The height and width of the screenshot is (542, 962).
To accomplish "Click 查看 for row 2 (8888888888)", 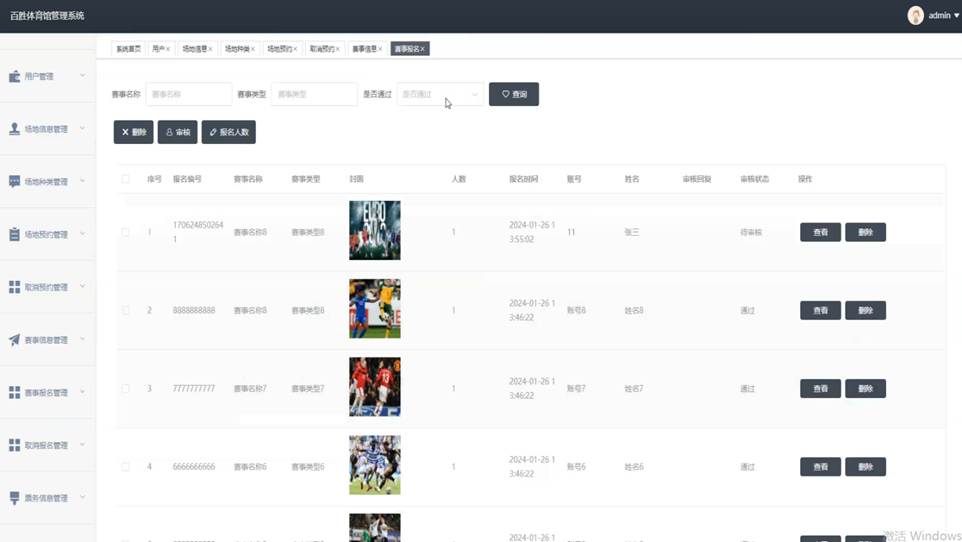I will (820, 310).
